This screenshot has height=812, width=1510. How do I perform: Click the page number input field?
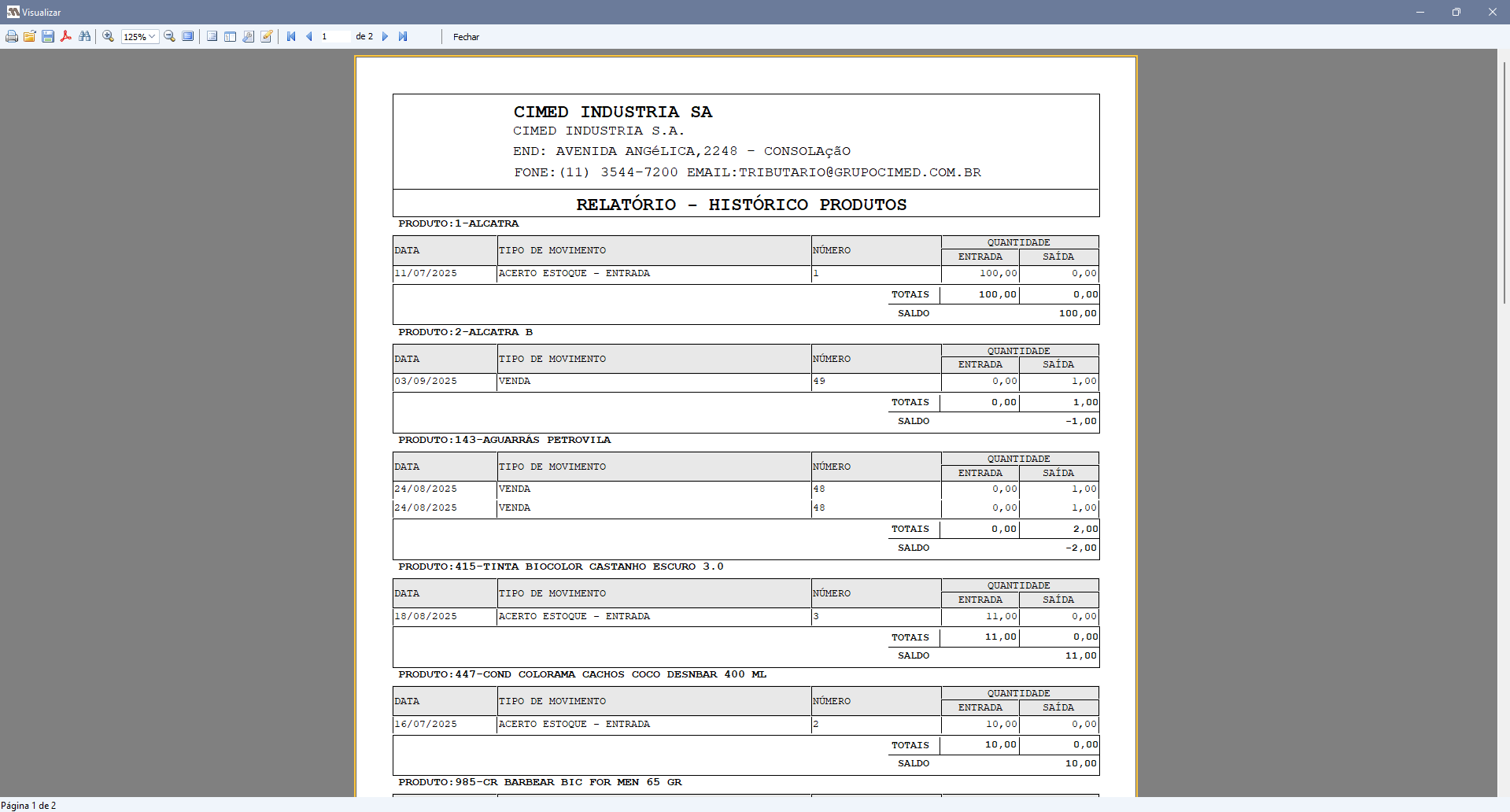click(335, 37)
